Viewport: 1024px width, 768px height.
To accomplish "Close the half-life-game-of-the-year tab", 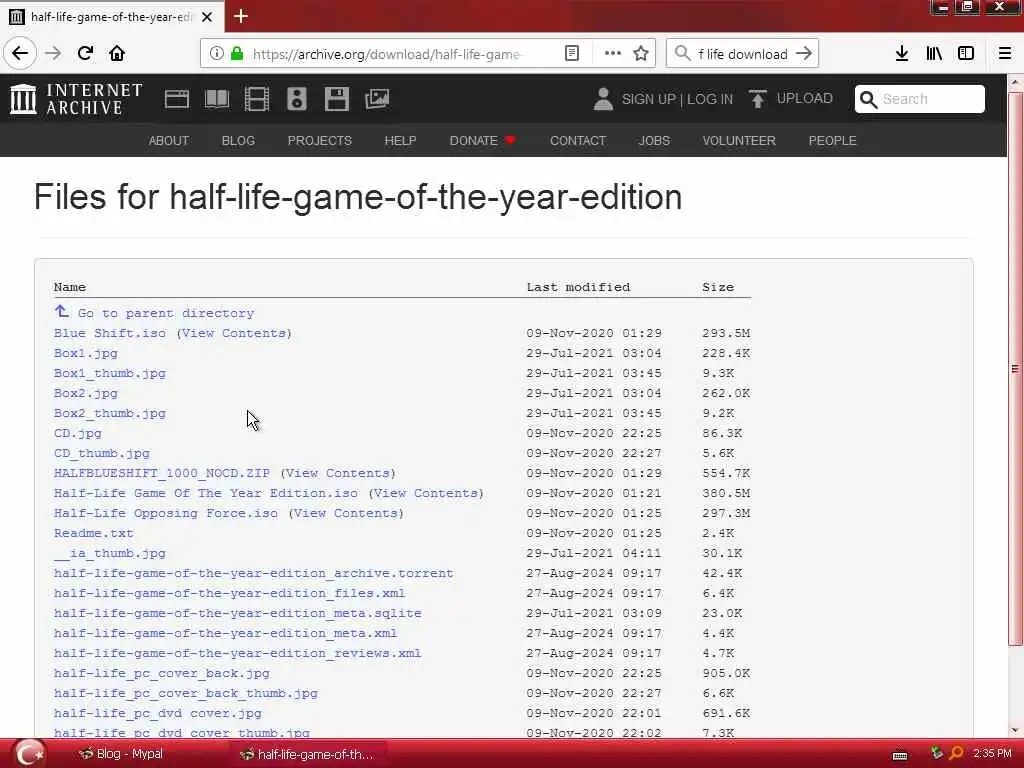I will [x=207, y=17].
